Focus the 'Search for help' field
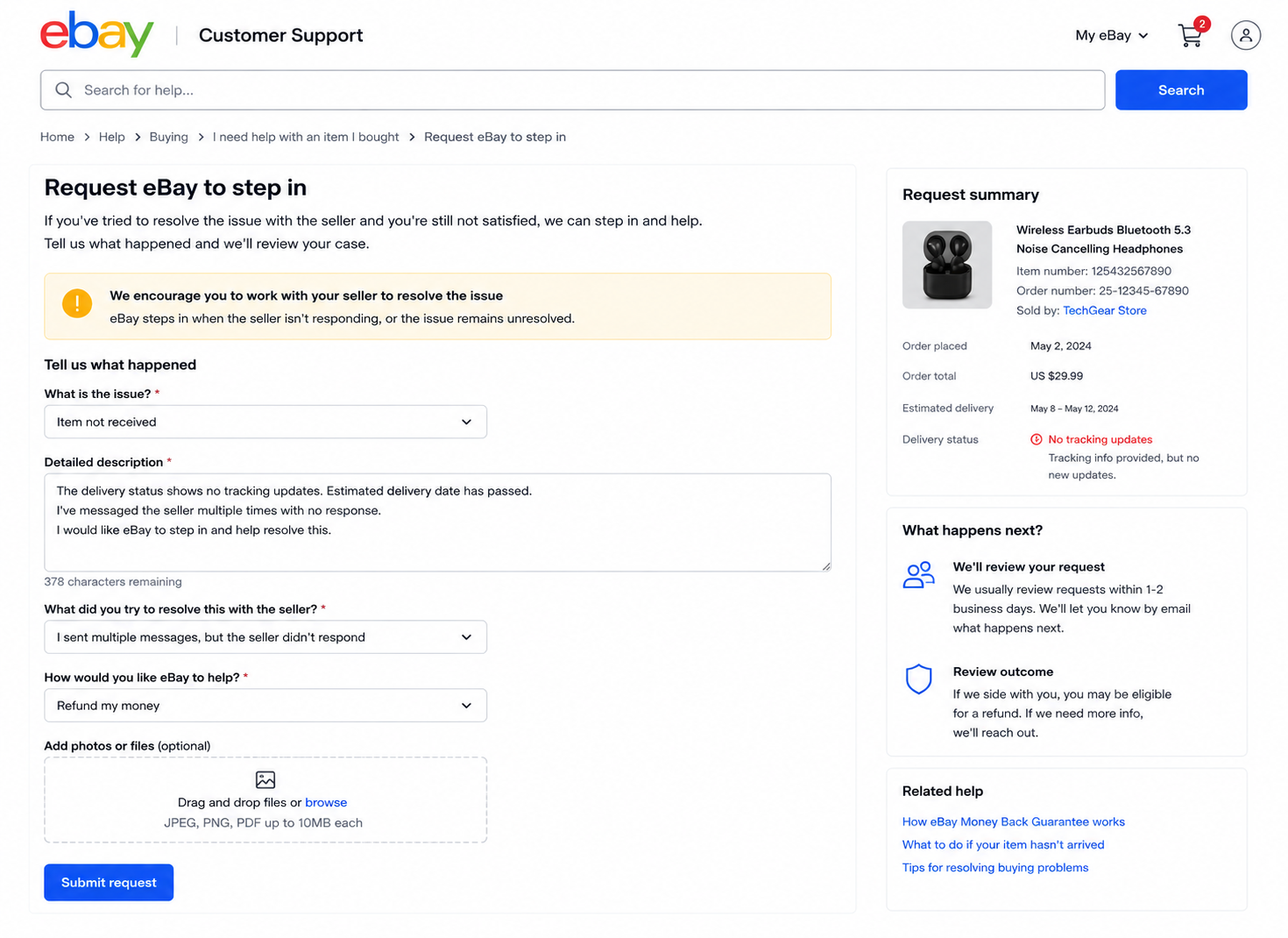Viewport: 1288px width, 938px height. (x=572, y=90)
